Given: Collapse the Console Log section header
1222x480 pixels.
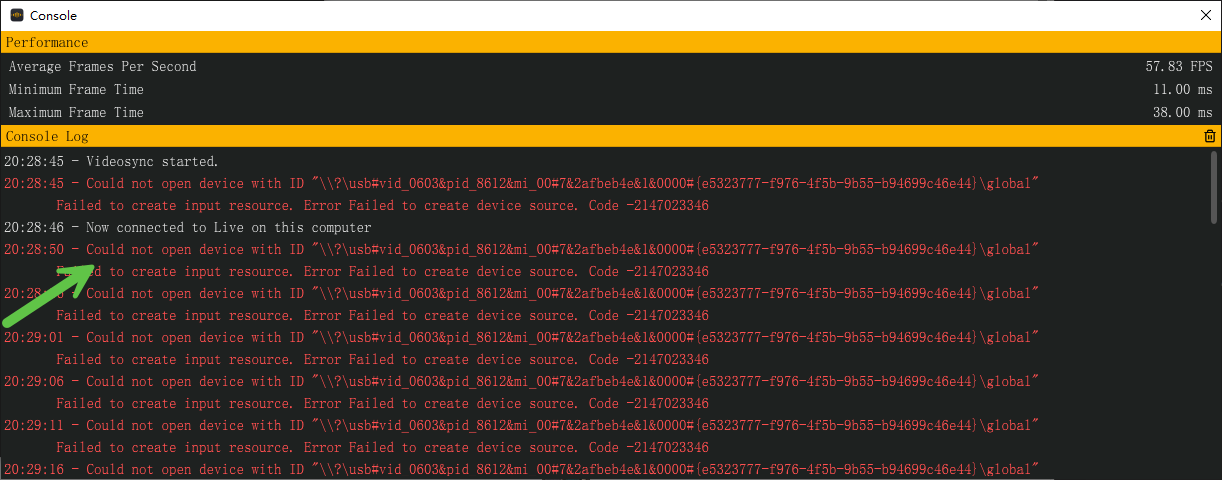Looking at the screenshot, I should (47, 136).
